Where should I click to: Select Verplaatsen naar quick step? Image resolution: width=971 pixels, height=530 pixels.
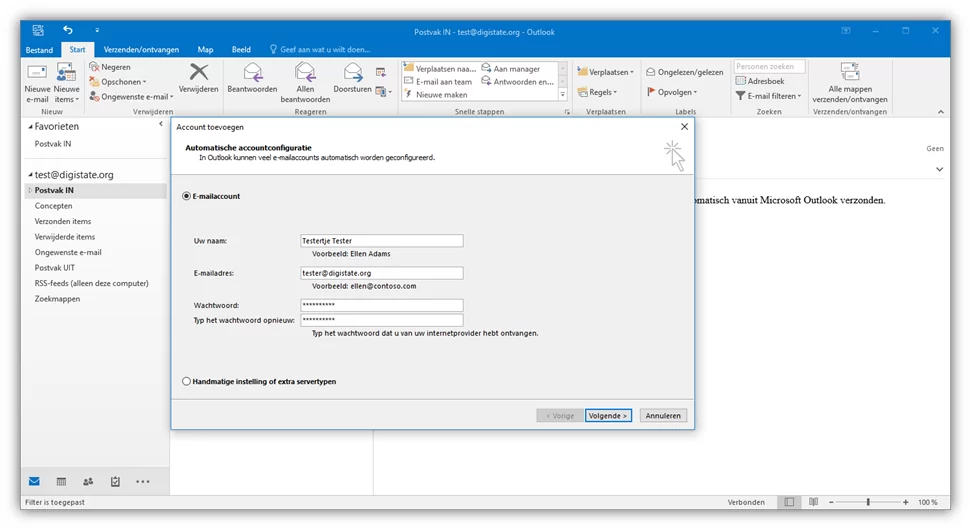click(440, 69)
